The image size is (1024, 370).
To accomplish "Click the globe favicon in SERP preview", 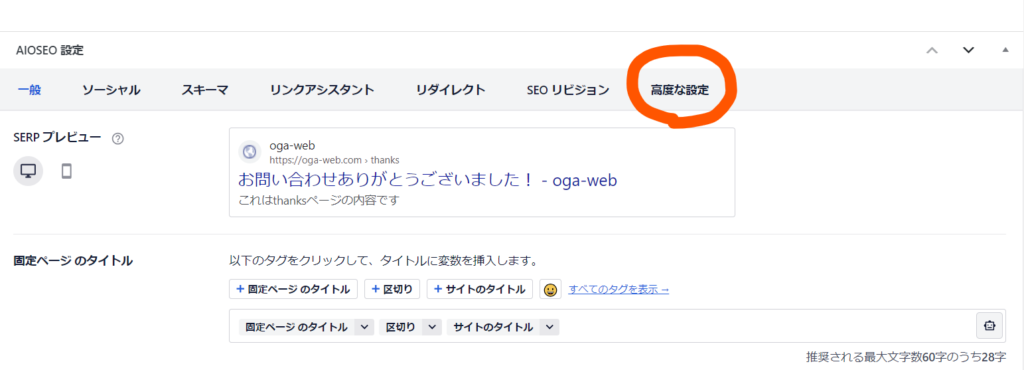I will pos(249,151).
